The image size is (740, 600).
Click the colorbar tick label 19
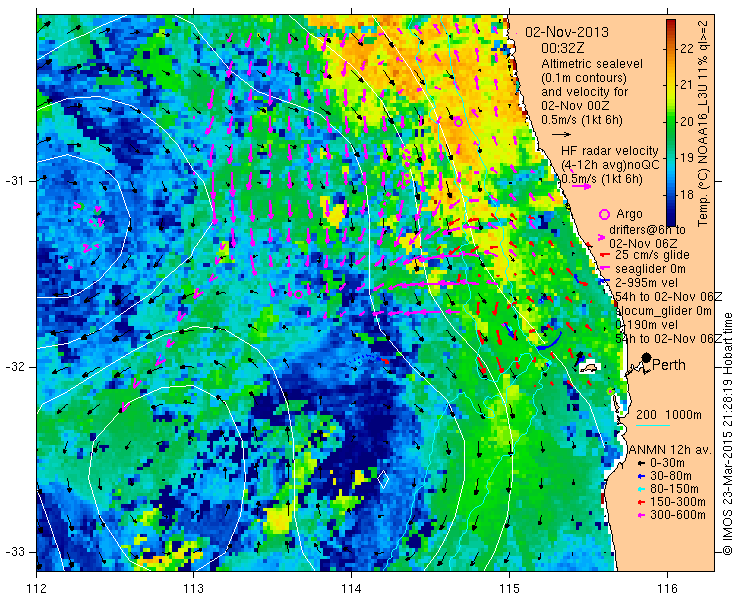tap(687, 158)
